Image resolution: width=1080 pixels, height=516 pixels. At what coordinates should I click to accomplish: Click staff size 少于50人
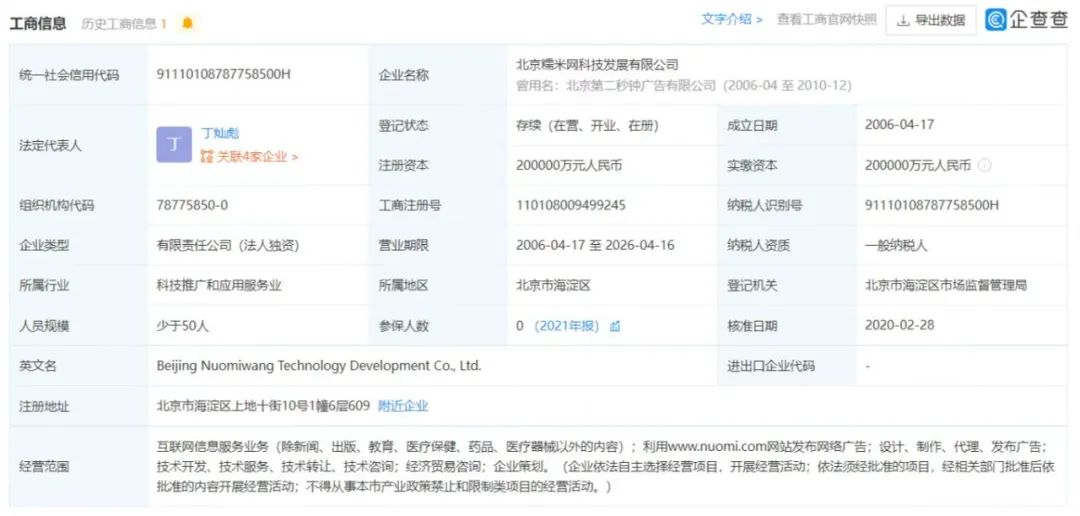tap(183, 326)
